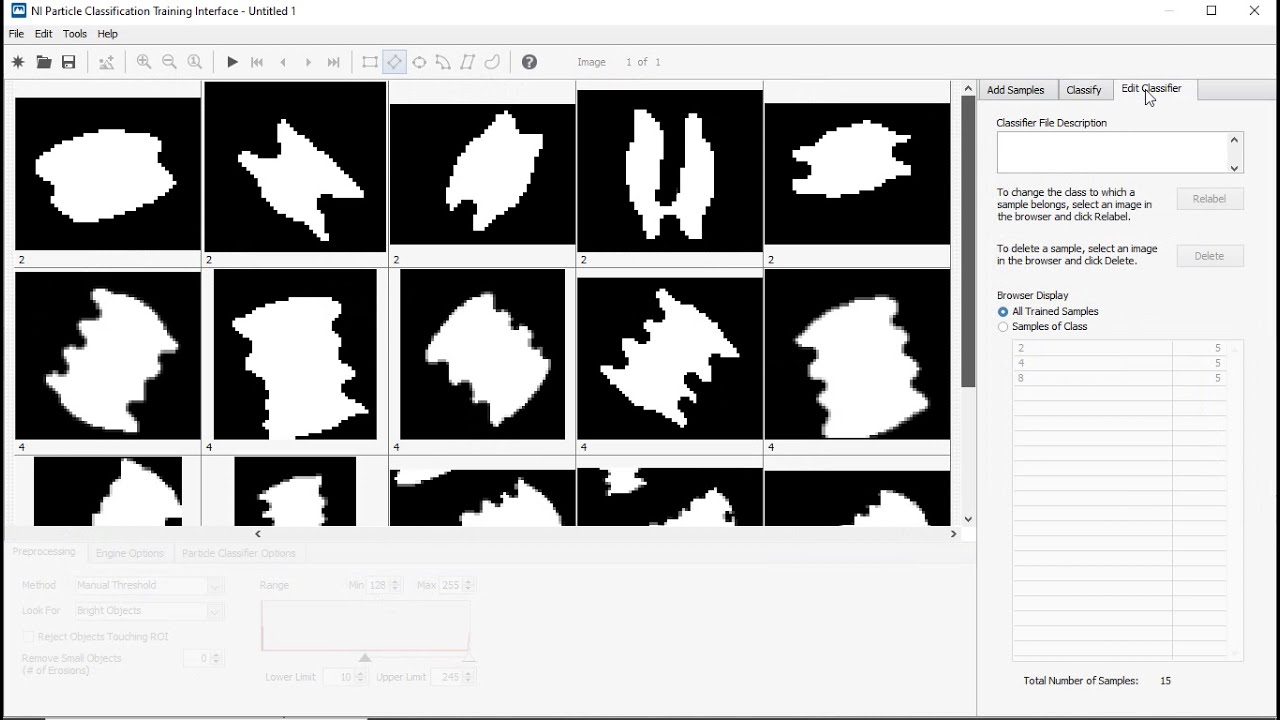Jump to the first image

click(257, 62)
